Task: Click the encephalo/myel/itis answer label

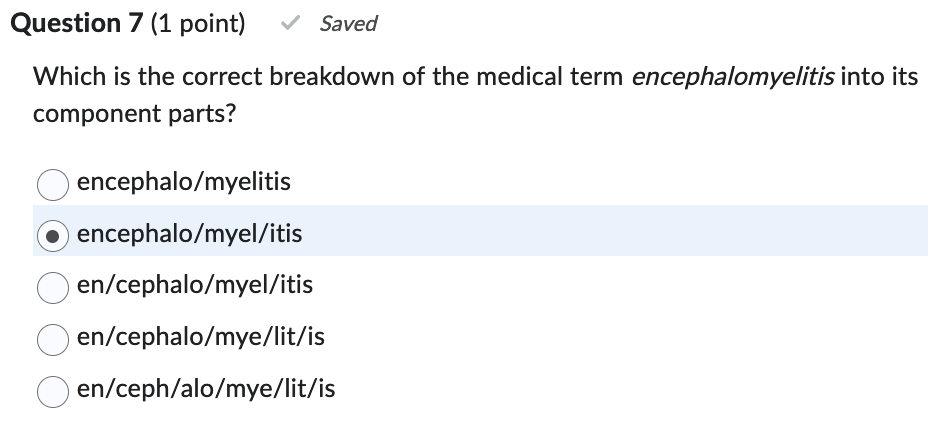Action: pos(189,234)
